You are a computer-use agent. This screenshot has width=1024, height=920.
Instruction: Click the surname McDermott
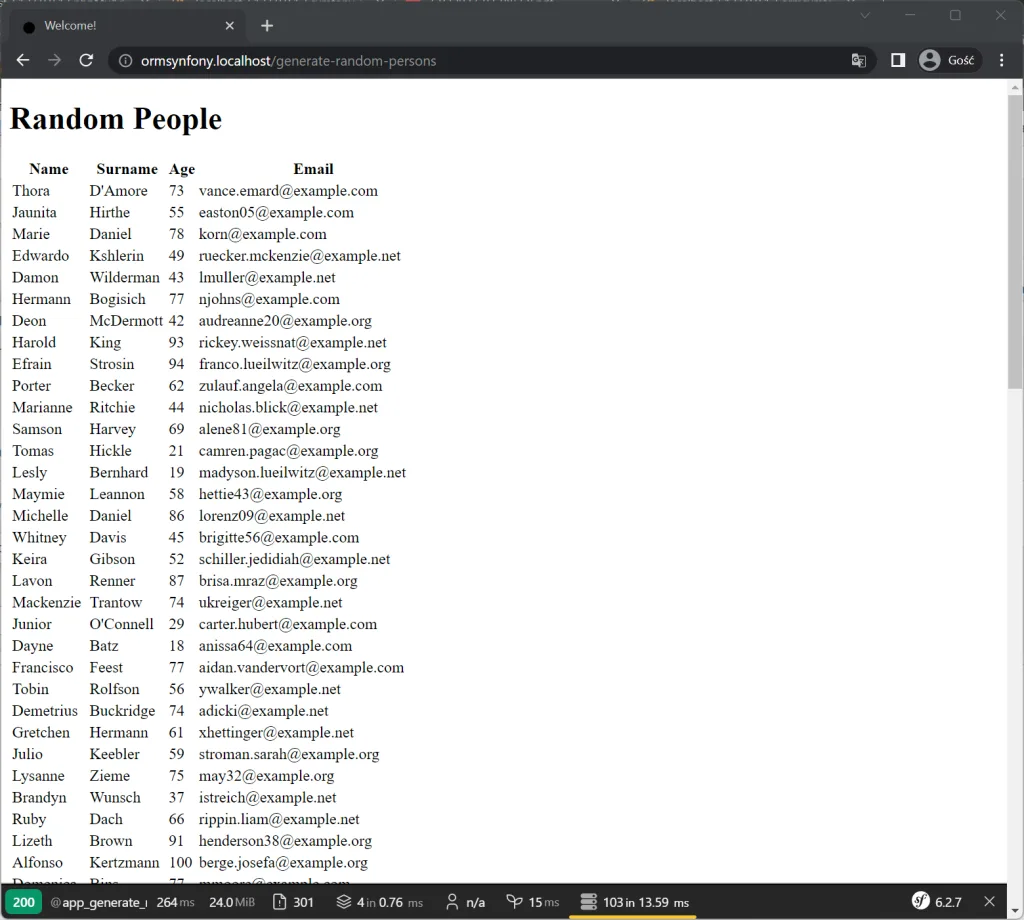click(126, 321)
